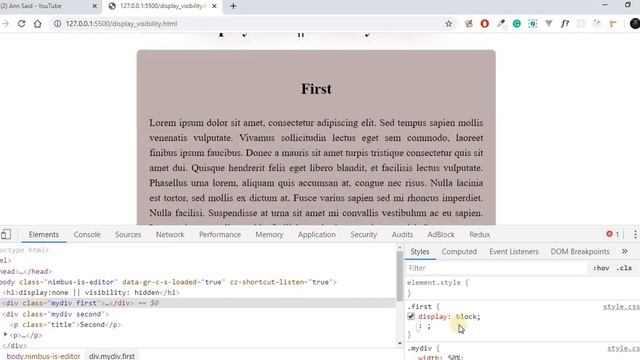Viewport: 640px width, 360px height.
Task: Close the 127.0.0.1 display_visibility tab
Action: point(214,6)
